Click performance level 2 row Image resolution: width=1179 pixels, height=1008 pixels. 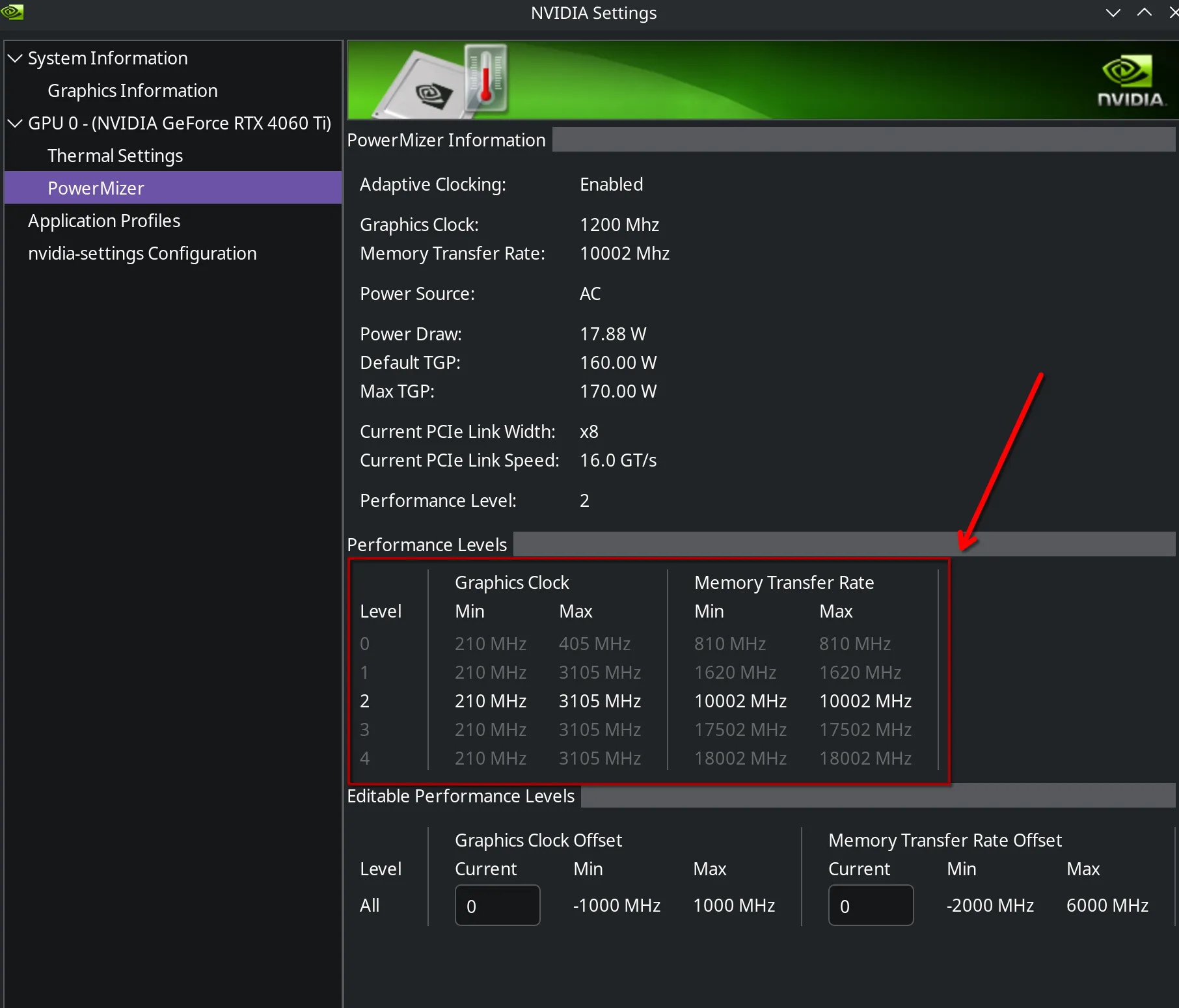point(635,701)
